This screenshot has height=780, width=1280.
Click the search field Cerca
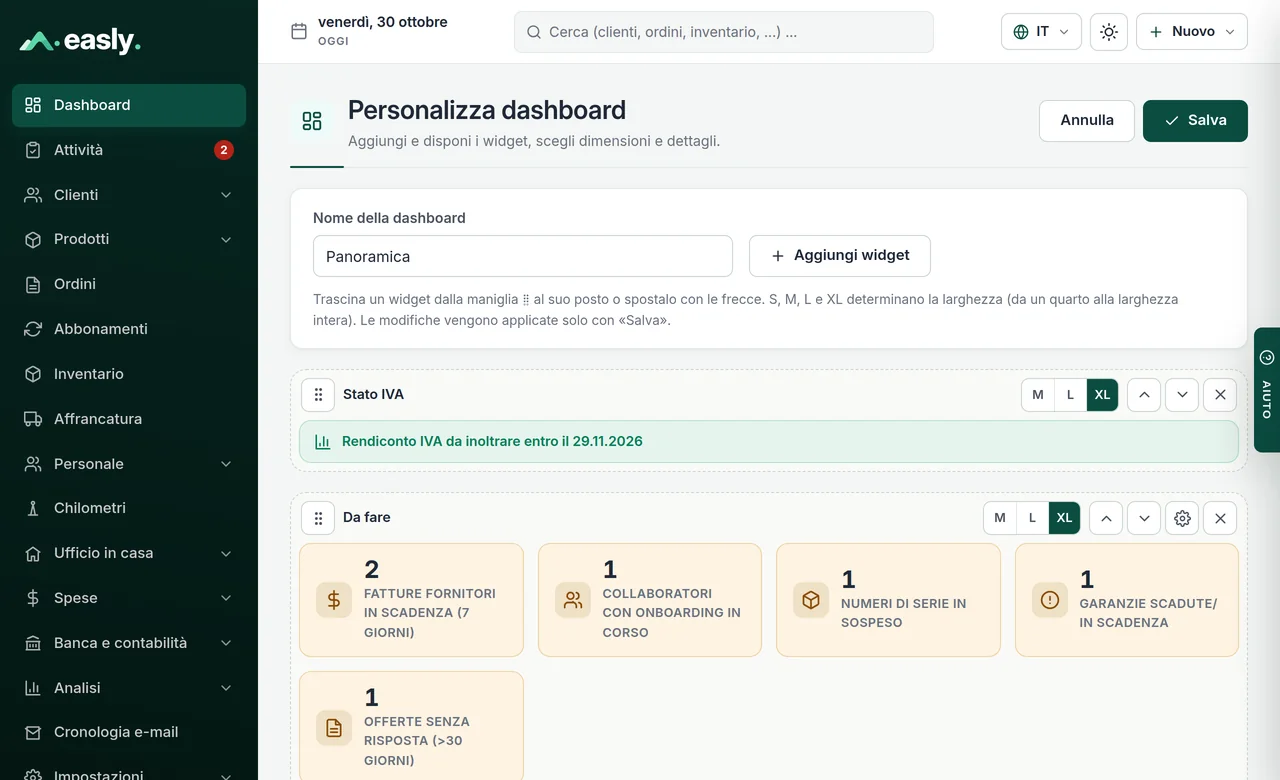pyautogui.click(x=724, y=32)
